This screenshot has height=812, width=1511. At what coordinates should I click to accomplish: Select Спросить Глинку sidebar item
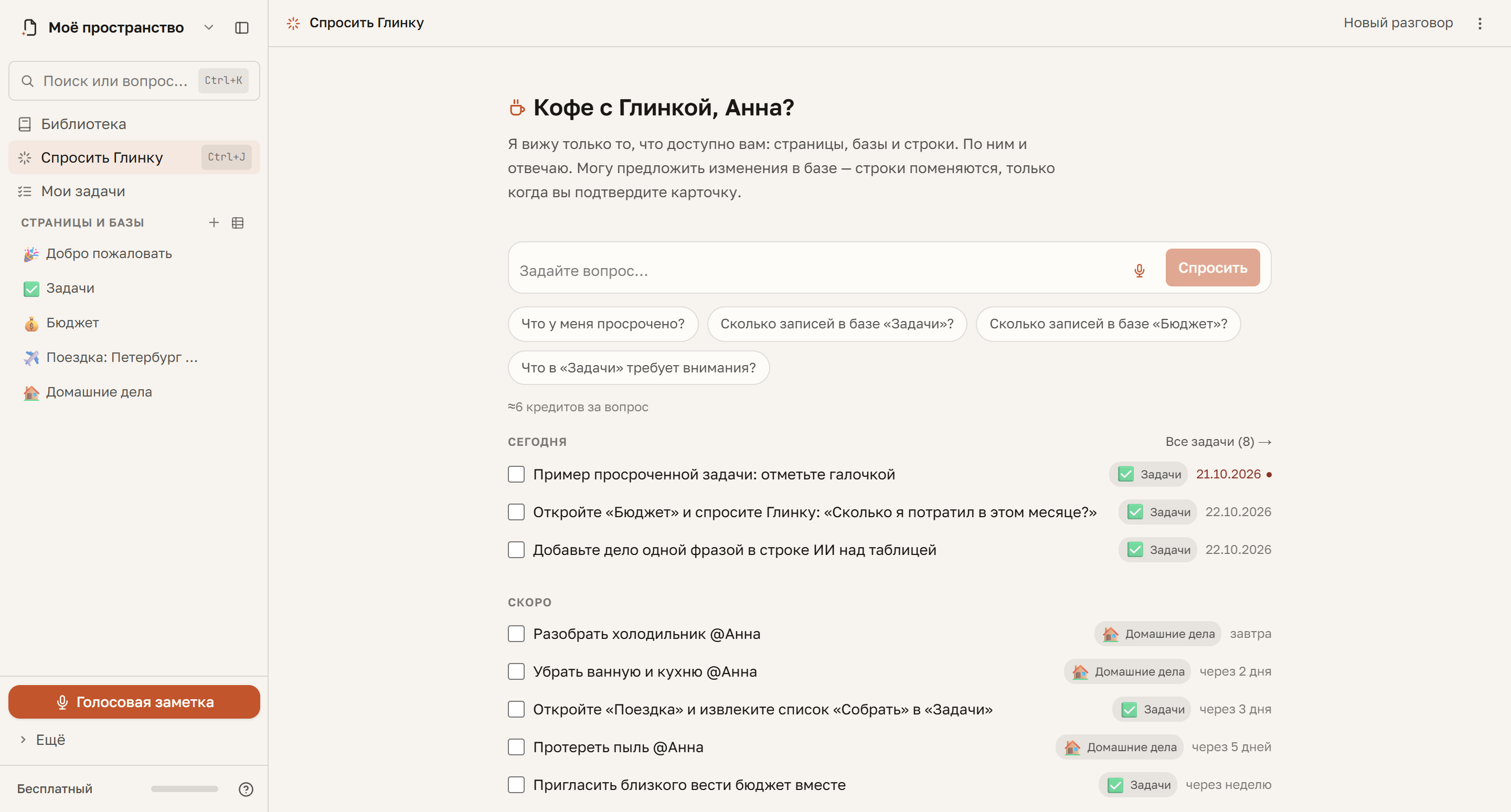[134, 157]
